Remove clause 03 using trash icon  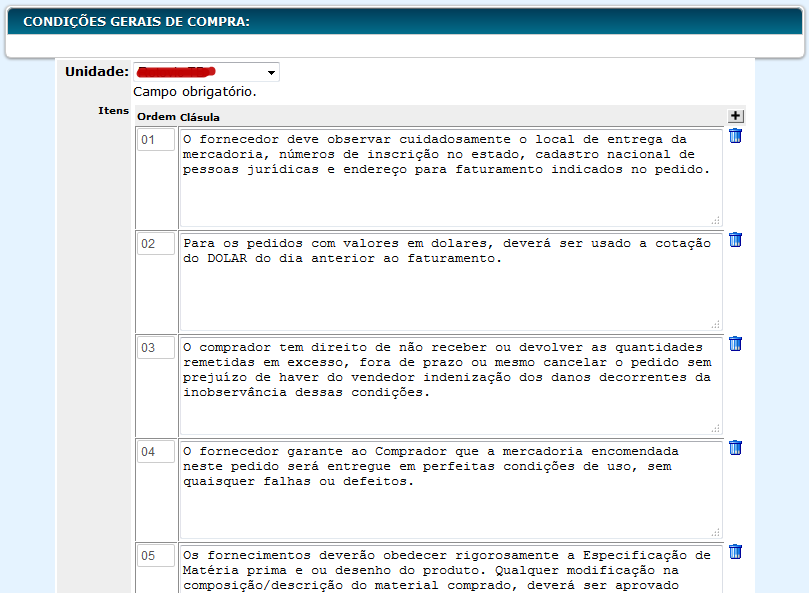click(x=735, y=344)
